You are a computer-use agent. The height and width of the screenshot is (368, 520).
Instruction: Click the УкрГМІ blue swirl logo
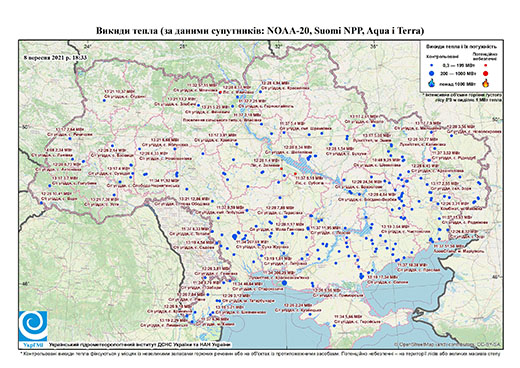pos(33,329)
